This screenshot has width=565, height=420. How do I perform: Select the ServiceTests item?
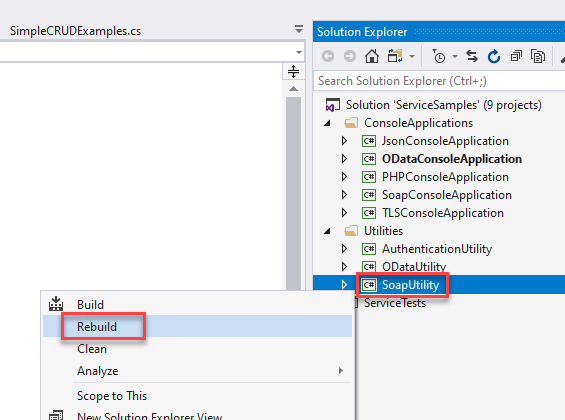pyautogui.click(x=395, y=303)
